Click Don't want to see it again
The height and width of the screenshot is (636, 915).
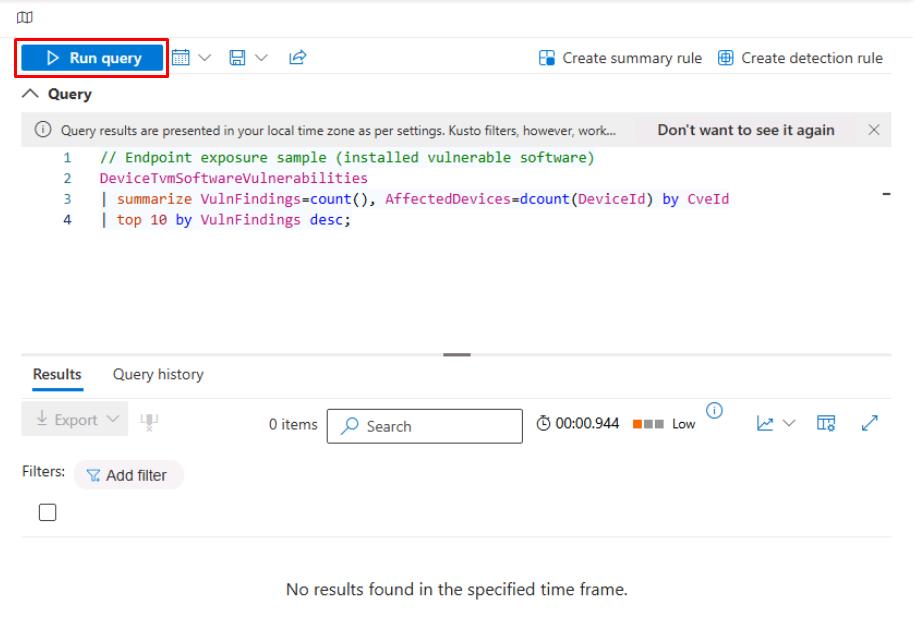[x=745, y=130]
